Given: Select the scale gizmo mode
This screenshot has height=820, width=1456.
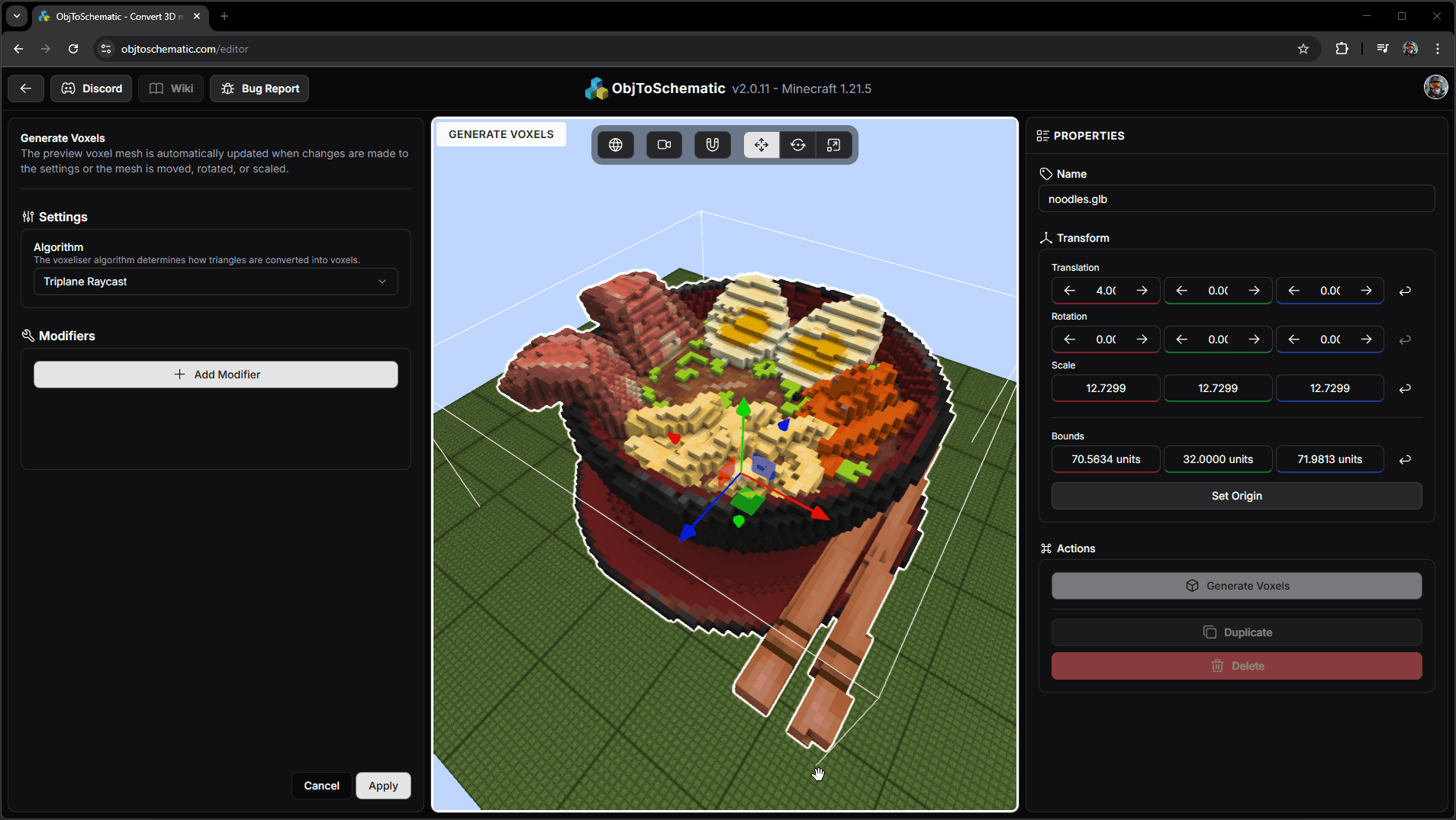Looking at the screenshot, I should (833, 145).
